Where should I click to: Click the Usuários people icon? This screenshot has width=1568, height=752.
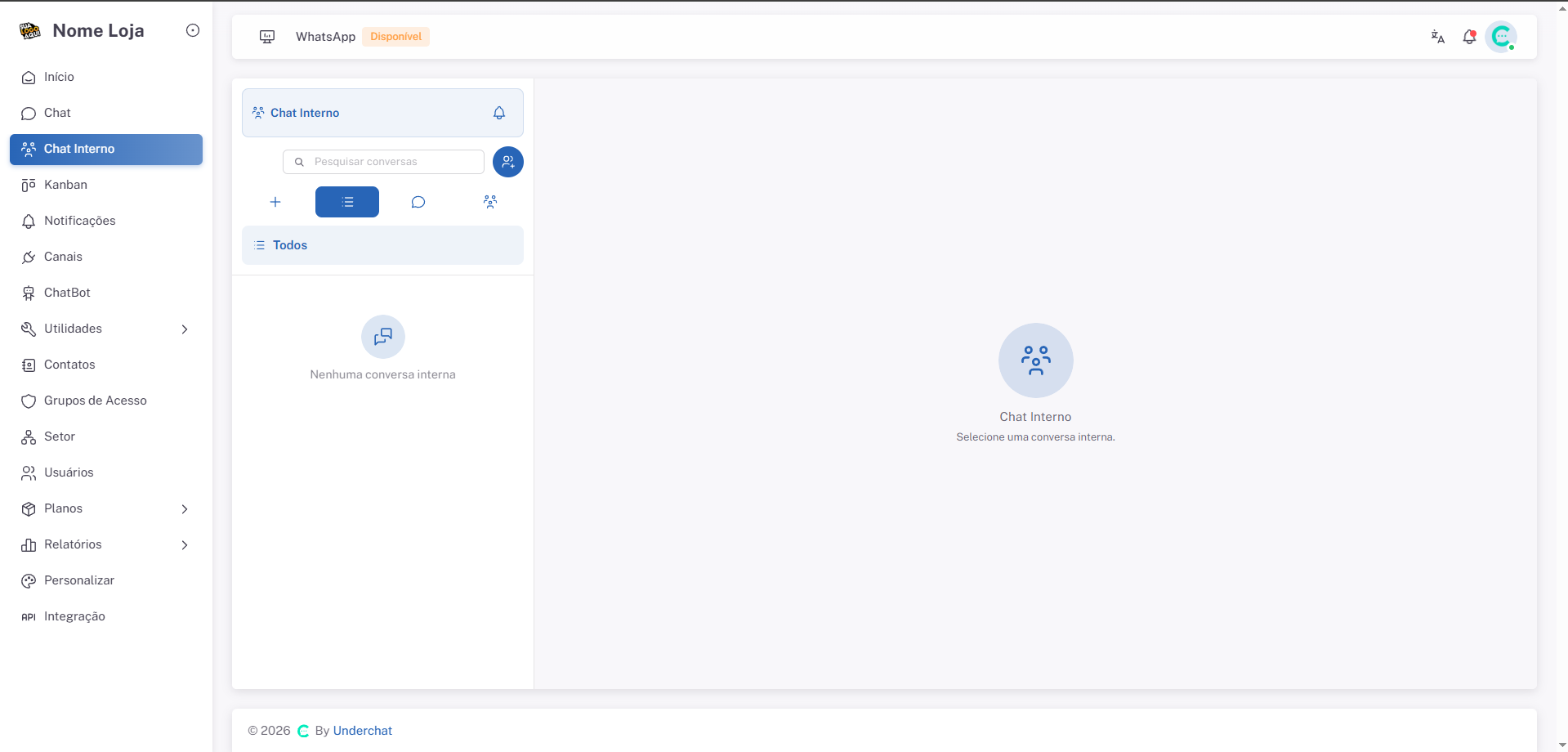(x=29, y=473)
